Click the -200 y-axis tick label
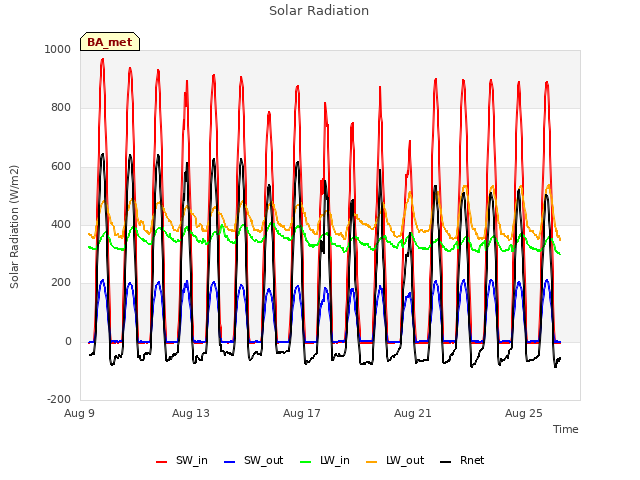The image size is (640, 480). [x=59, y=399]
